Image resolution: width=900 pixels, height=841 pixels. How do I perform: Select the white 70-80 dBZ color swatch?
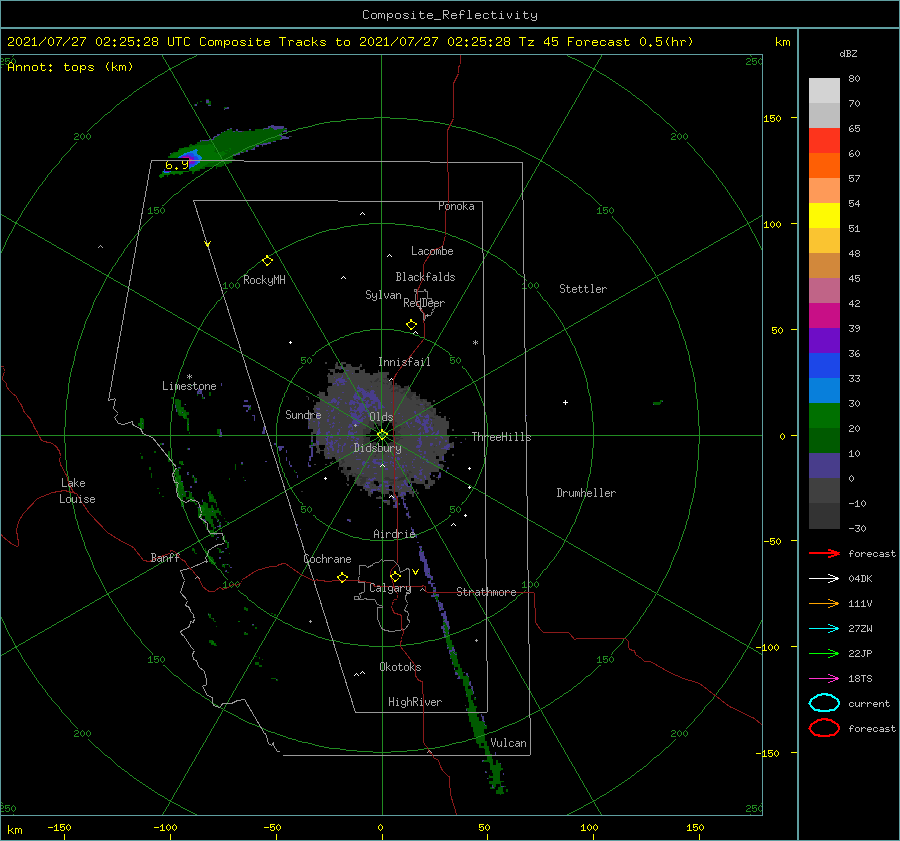[x=824, y=91]
